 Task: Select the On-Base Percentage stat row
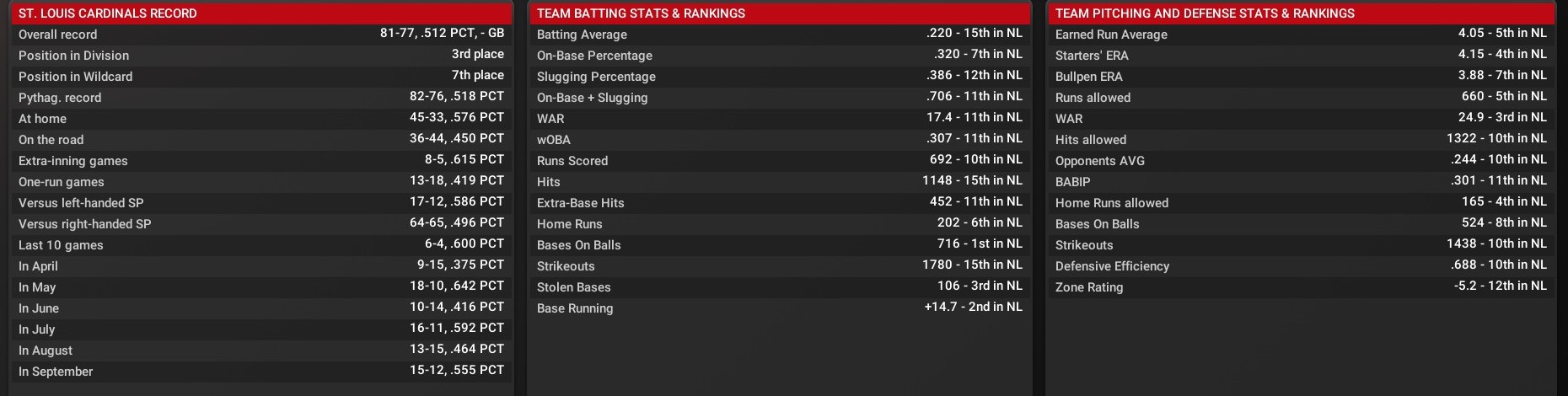(779, 56)
